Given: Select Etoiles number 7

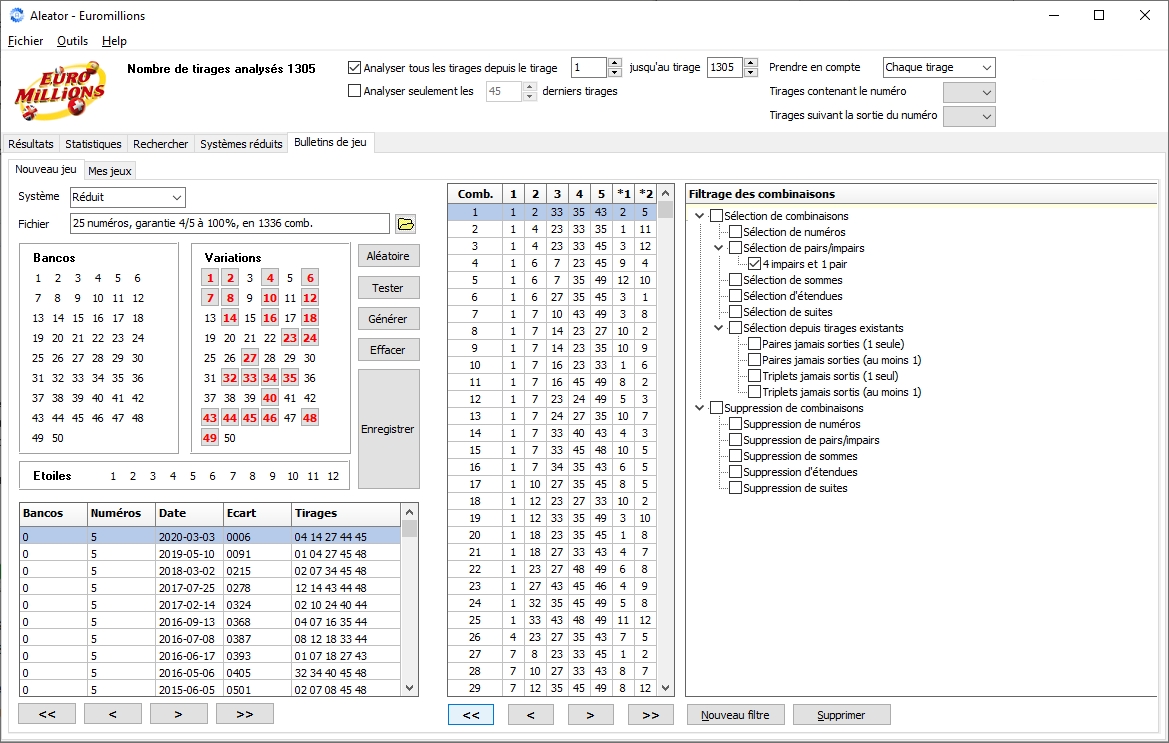Looking at the screenshot, I should click(233, 476).
